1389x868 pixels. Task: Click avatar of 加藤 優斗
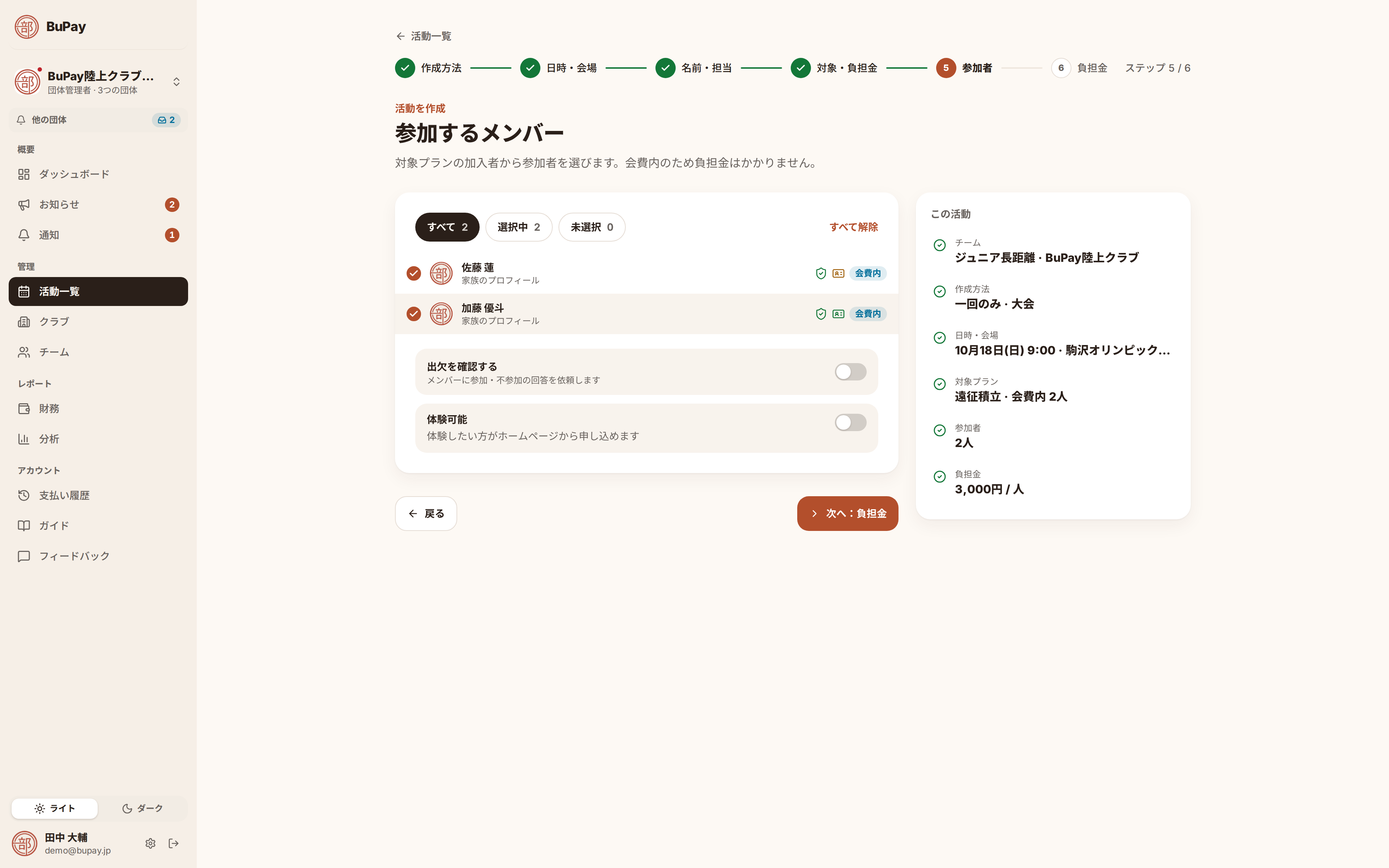pyautogui.click(x=441, y=314)
